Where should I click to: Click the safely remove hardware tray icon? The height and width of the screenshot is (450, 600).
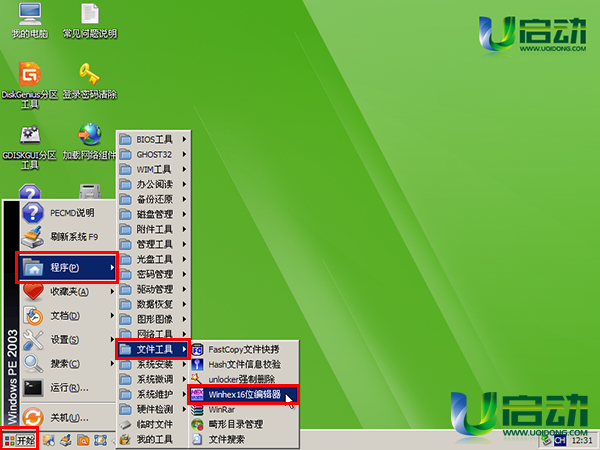pos(546,441)
